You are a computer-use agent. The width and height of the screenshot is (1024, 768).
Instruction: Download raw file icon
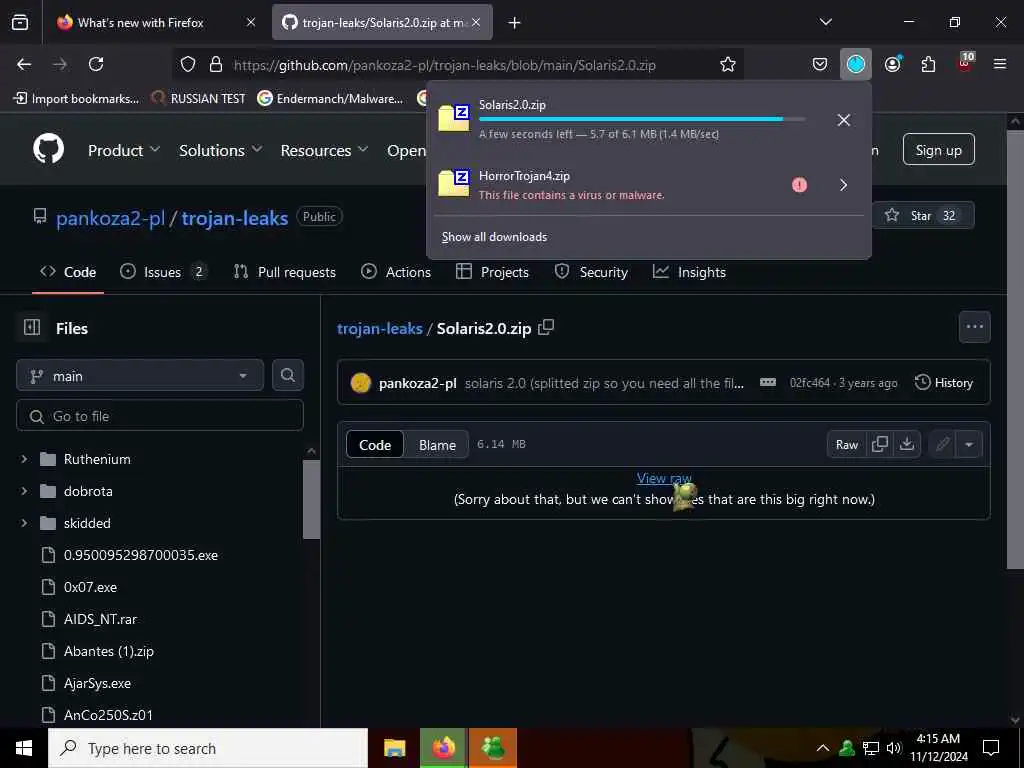906,444
